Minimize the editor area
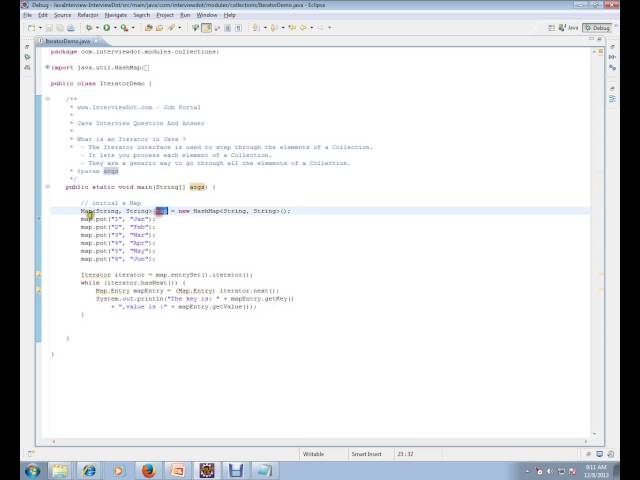The image size is (640, 480). [591, 39]
